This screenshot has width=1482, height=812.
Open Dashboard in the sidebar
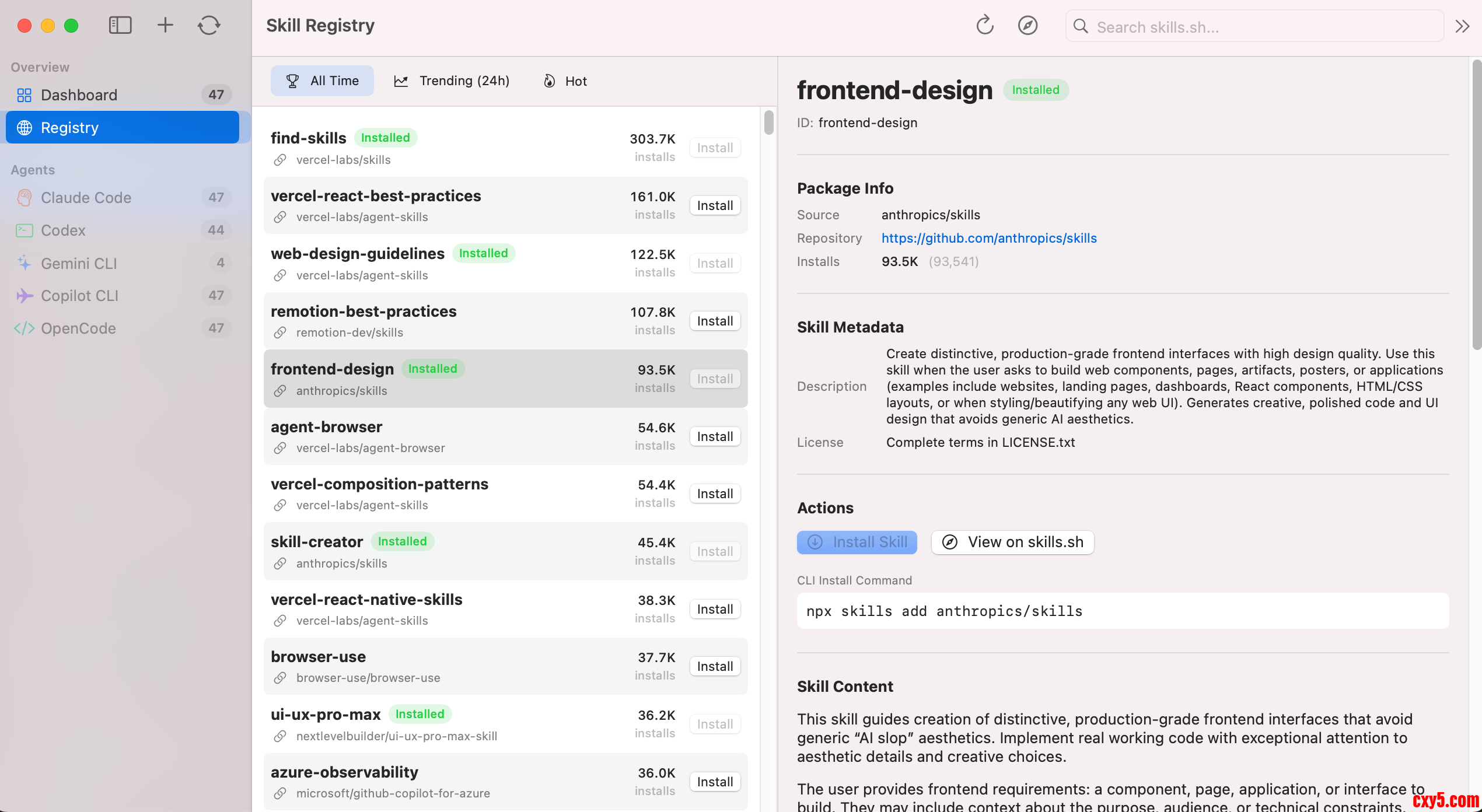[x=79, y=95]
